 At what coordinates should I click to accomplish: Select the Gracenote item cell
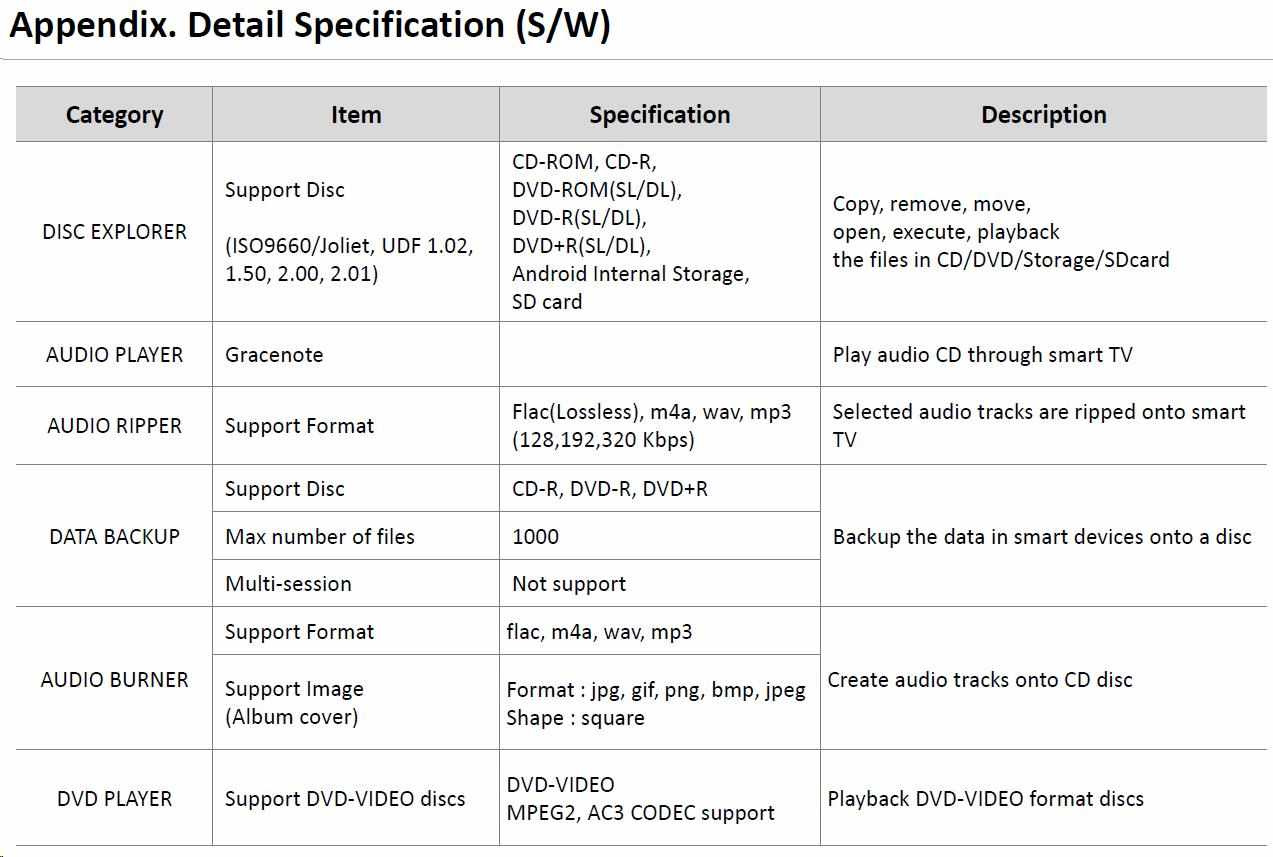point(274,355)
